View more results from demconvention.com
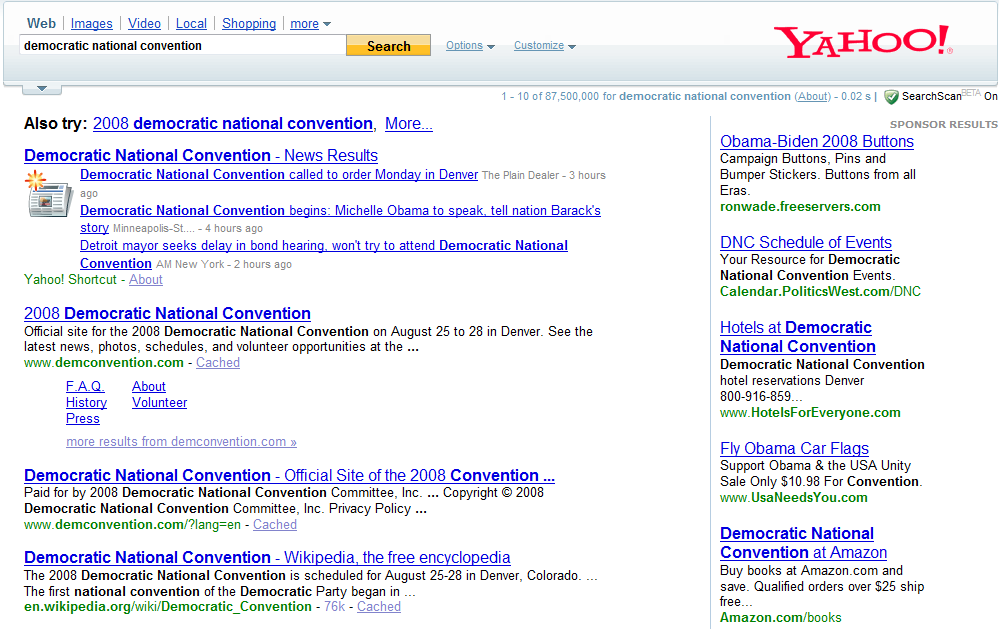This screenshot has width=999, height=629. click(181, 441)
